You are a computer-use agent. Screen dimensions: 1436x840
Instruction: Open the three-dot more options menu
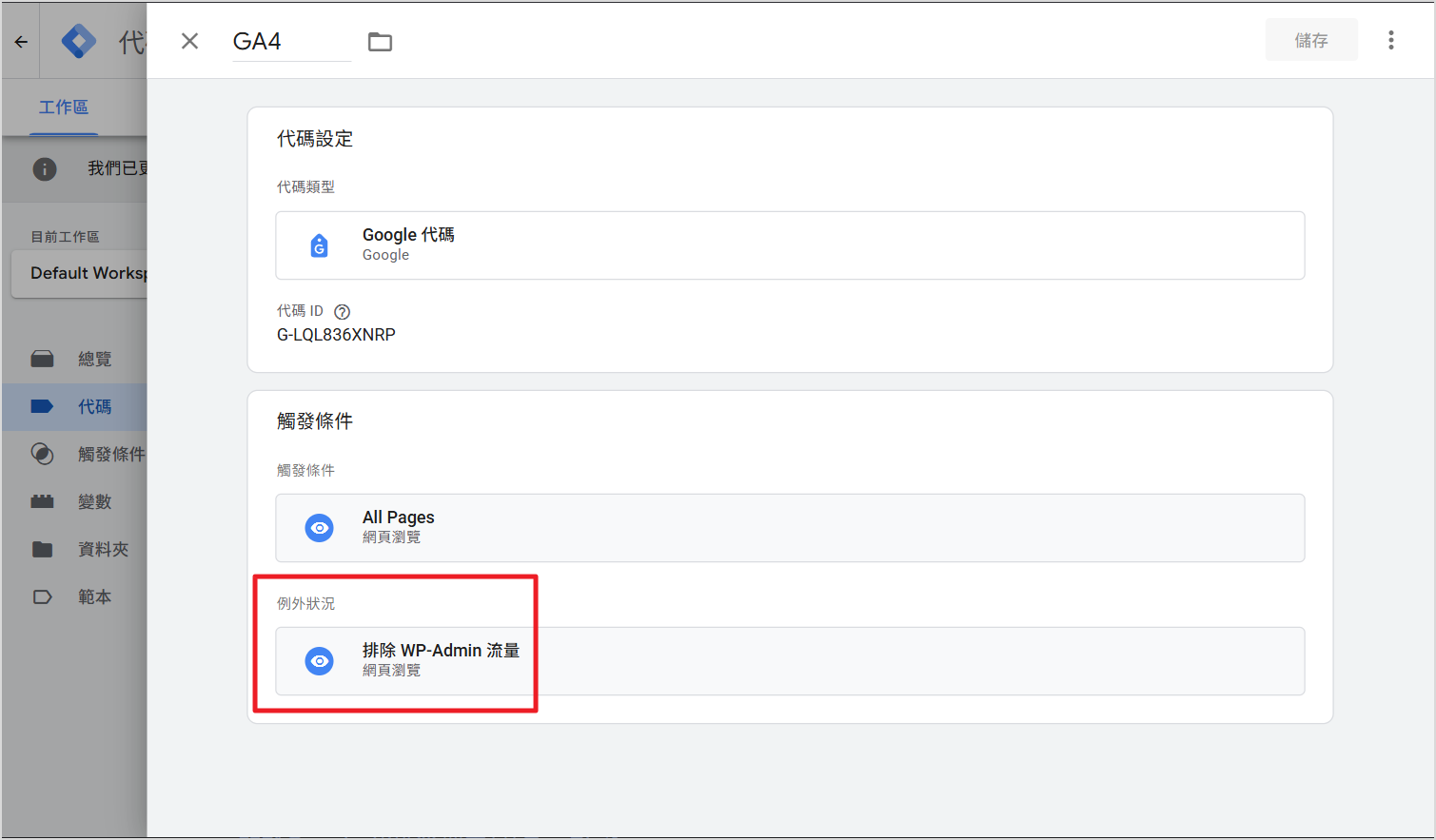pyautogui.click(x=1390, y=40)
